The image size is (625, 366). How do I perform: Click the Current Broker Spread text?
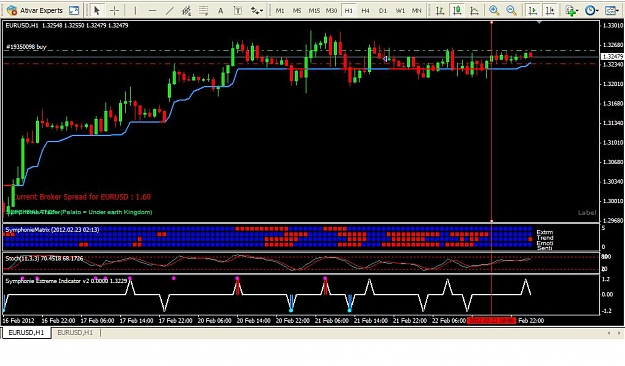point(82,197)
